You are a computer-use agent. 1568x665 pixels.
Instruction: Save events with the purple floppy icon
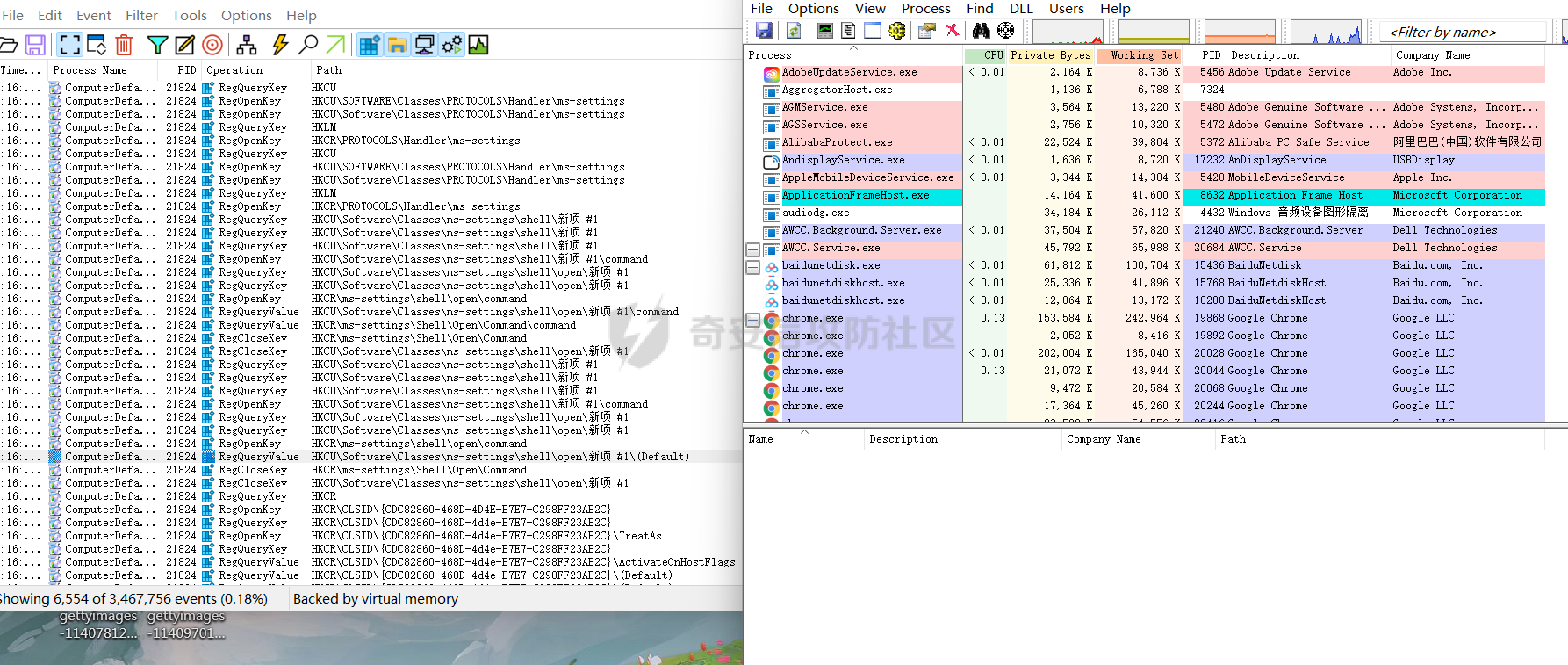[35, 45]
